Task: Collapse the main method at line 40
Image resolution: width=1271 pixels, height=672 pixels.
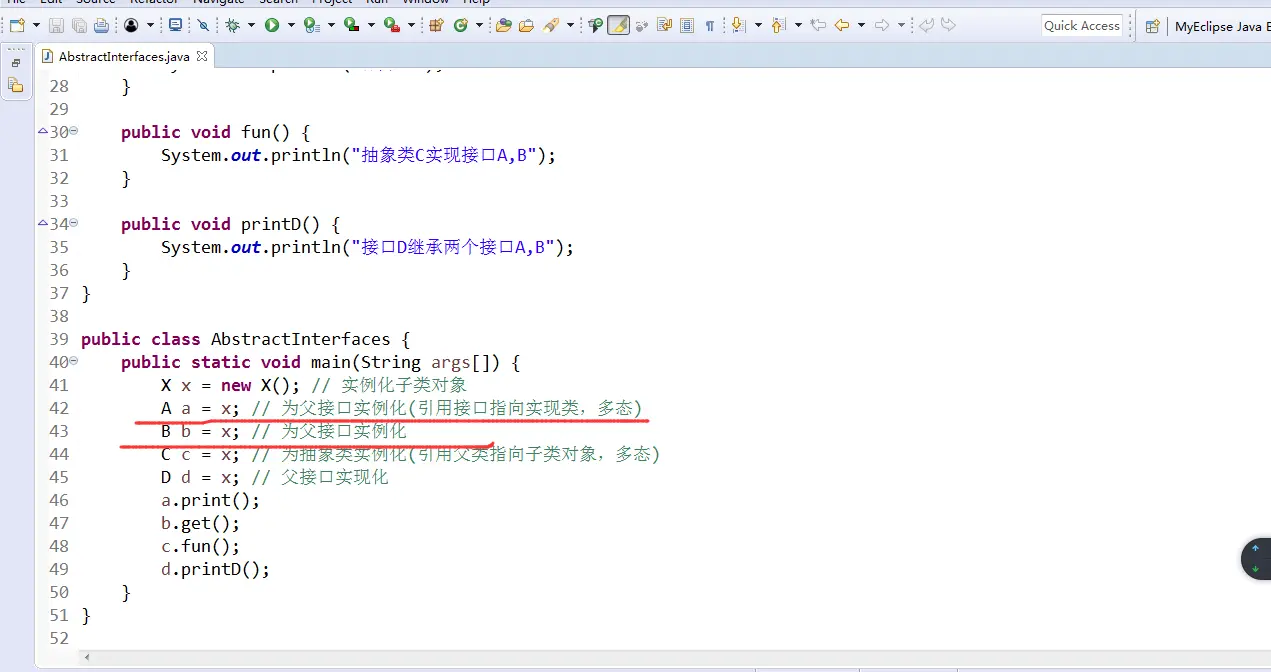Action: click(x=74, y=362)
